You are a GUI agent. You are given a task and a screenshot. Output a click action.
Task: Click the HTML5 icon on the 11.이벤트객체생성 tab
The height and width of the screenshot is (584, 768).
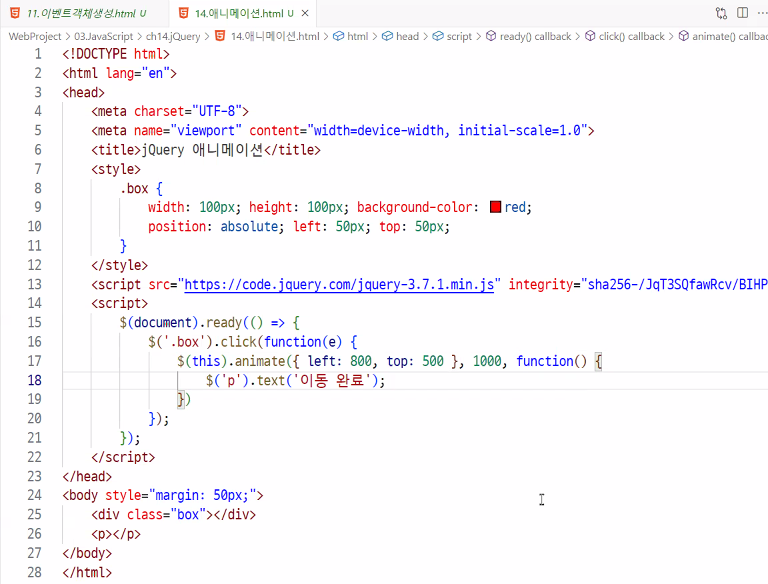point(15,13)
